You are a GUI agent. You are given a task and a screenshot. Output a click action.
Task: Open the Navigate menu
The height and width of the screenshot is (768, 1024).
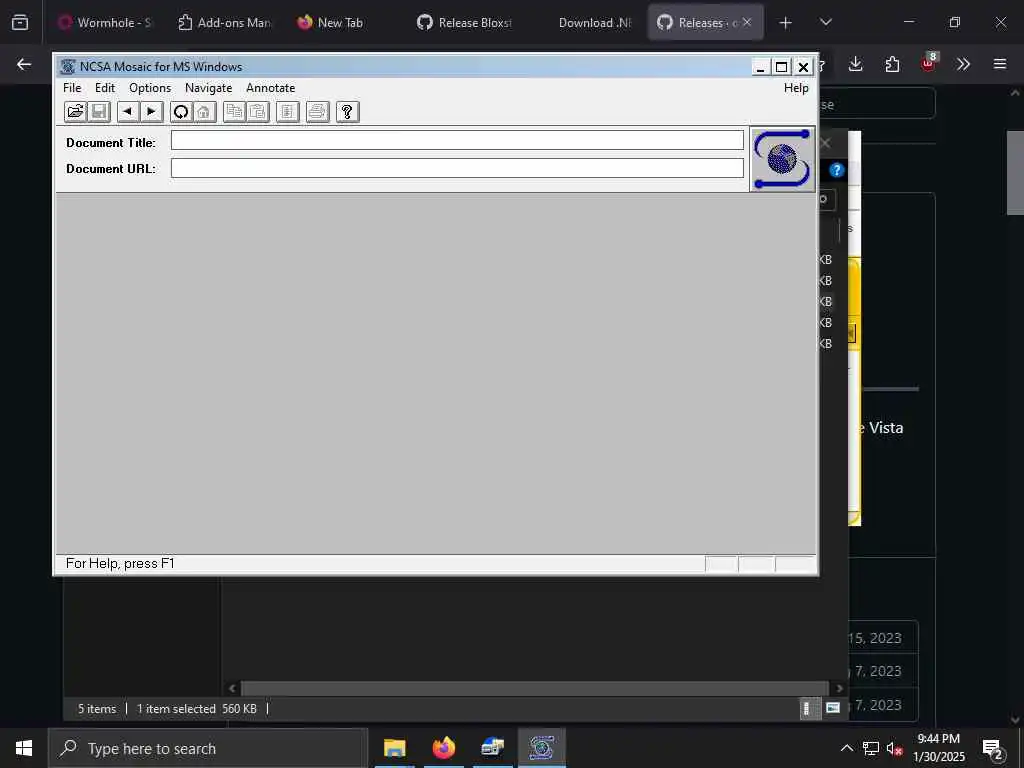[x=208, y=88]
